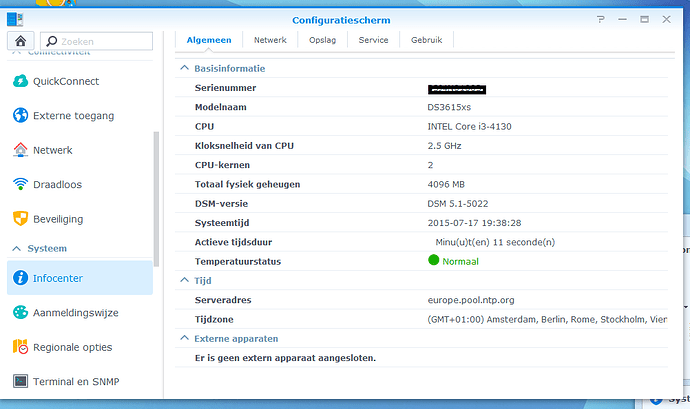This screenshot has width=690, height=409.
Task: Switch to the Netwerk tab
Action: click(270, 40)
